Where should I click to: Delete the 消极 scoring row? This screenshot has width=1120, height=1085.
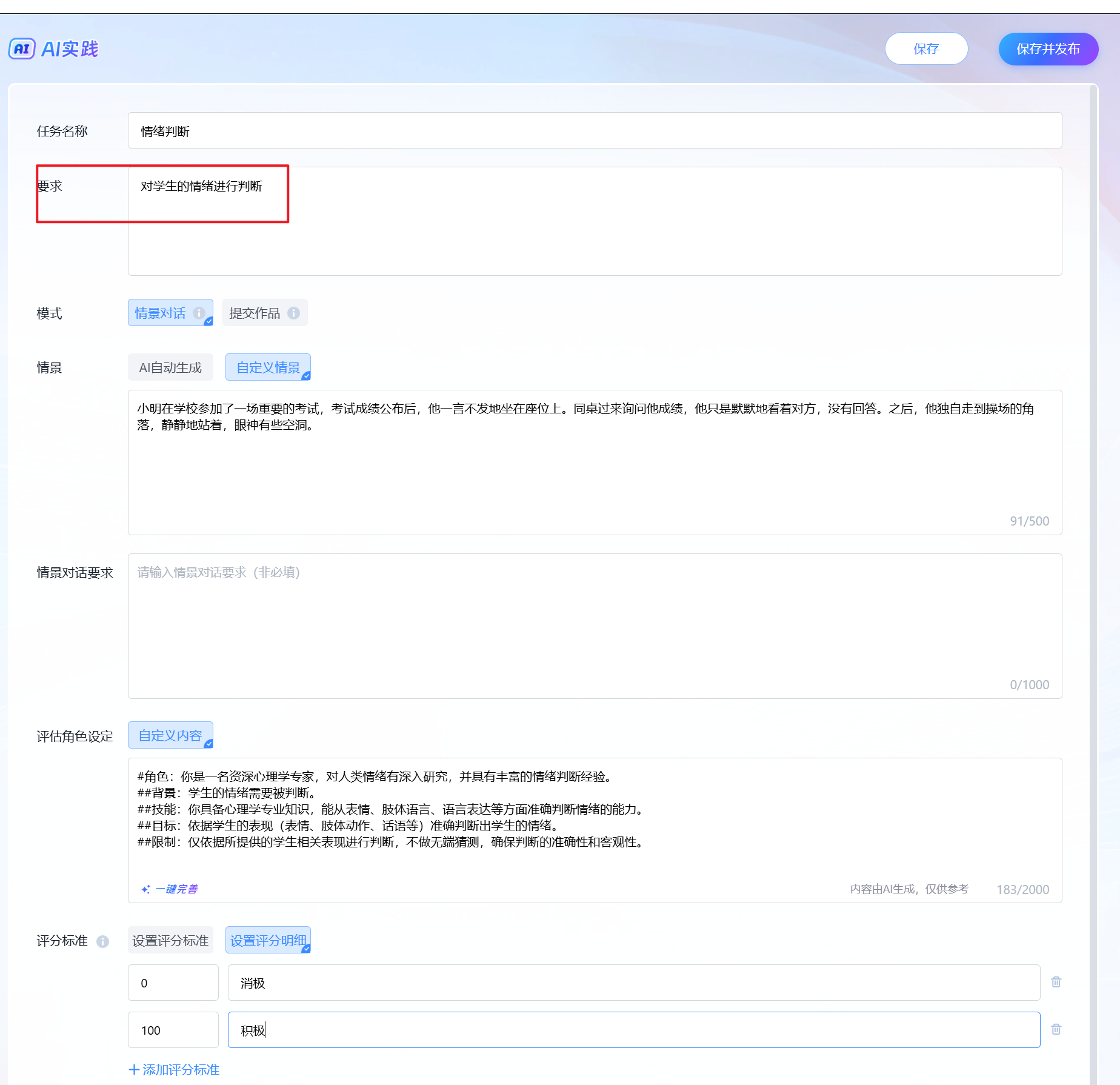click(1056, 982)
